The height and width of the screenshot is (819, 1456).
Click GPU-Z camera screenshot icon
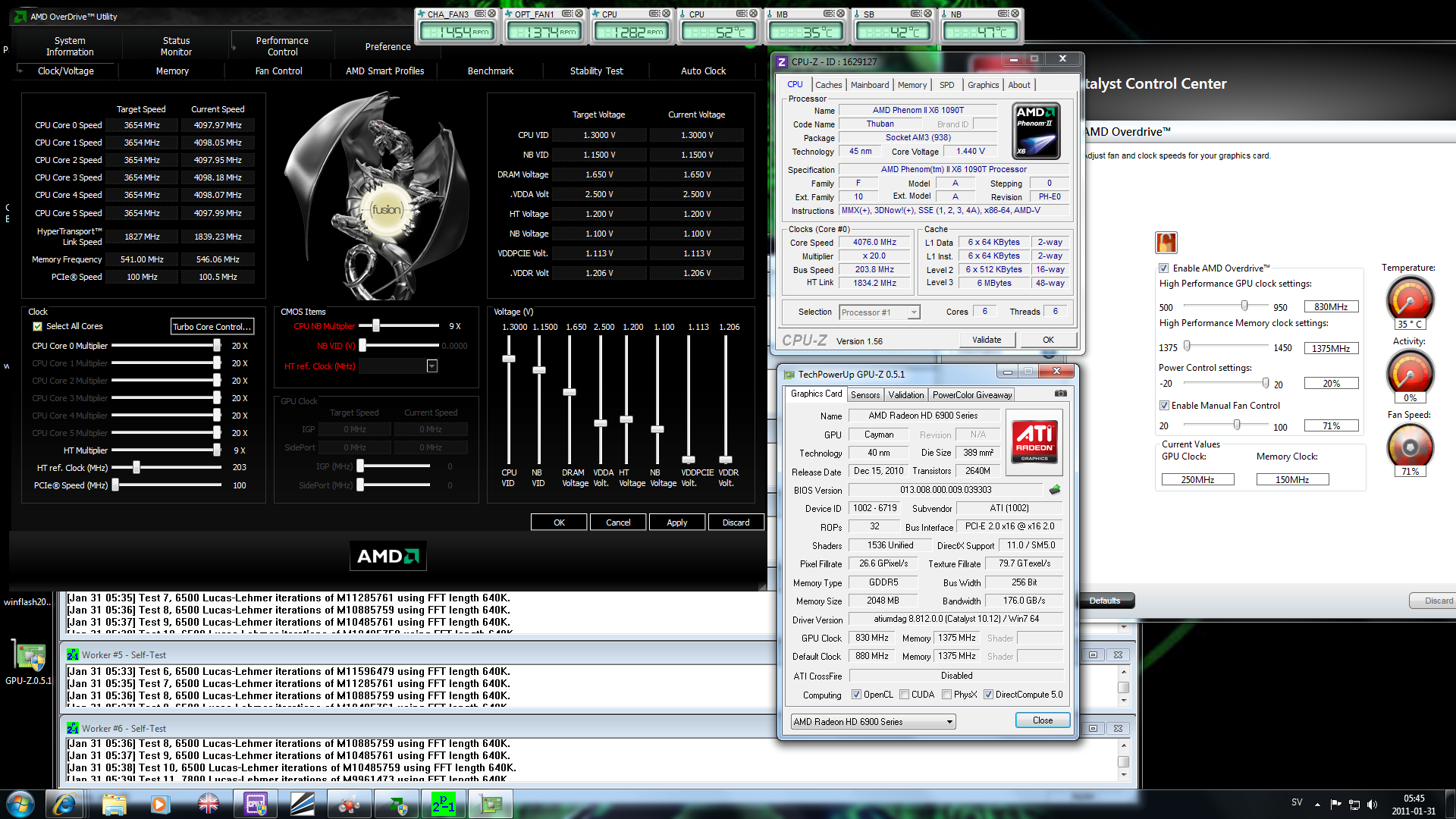click(x=1061, y=394)
